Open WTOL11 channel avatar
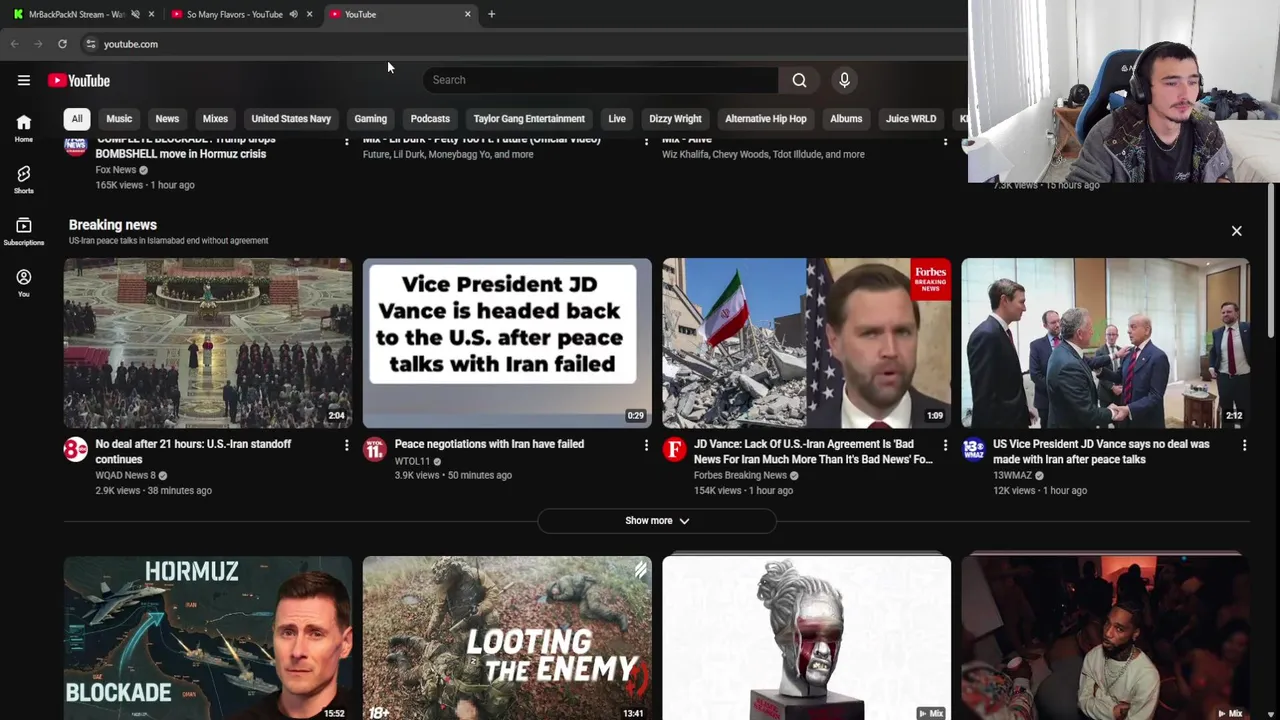The height and width of the screenshot is (720, 1280). 374,449
